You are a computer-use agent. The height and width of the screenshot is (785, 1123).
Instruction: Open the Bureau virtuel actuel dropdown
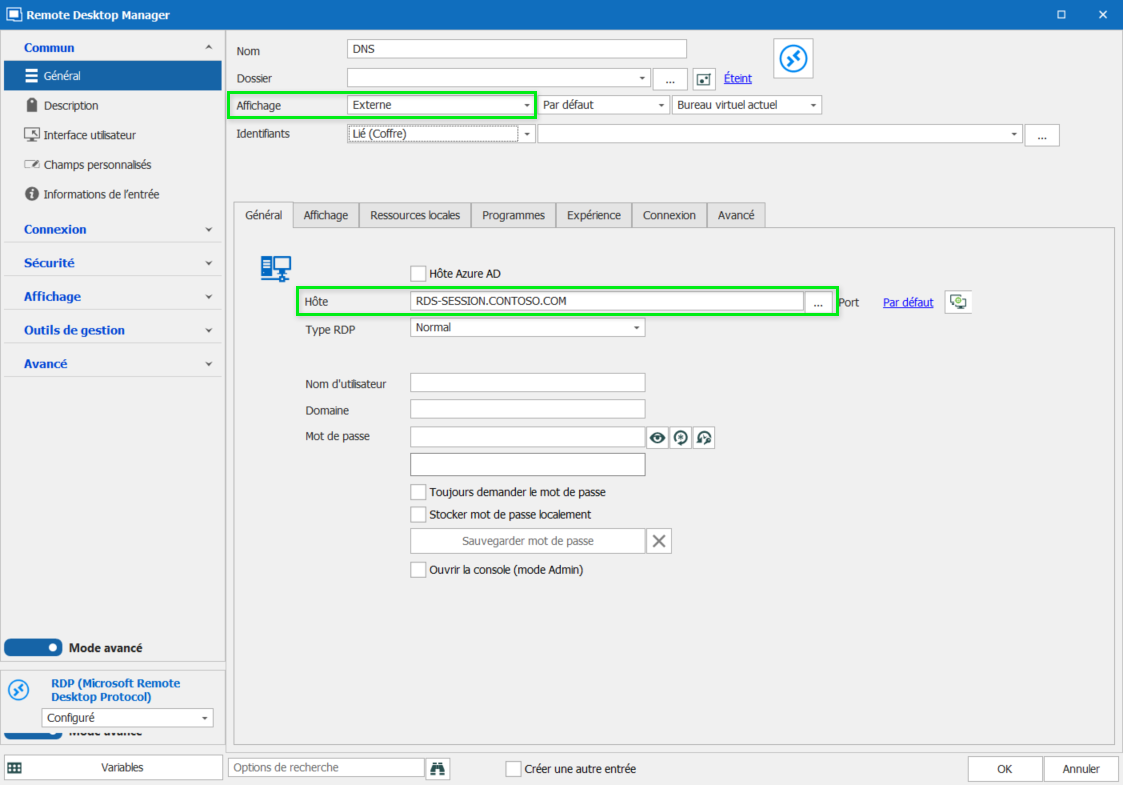click(x=815, y=104)
